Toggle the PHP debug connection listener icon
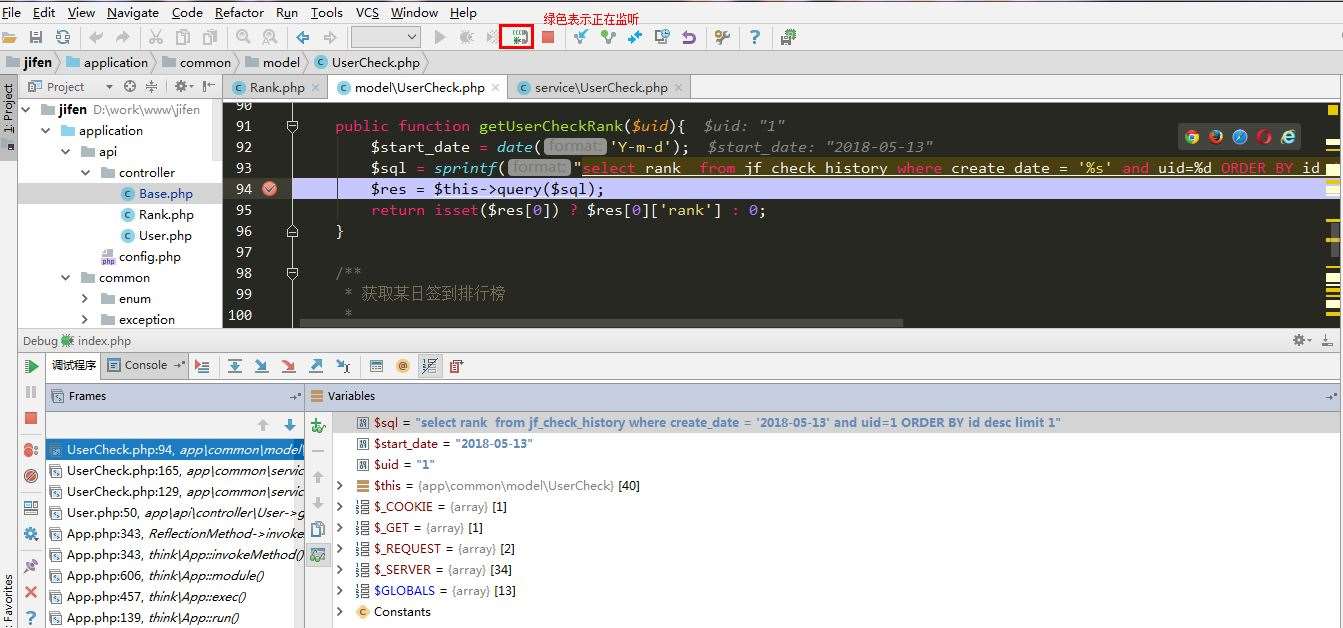 (517, 37)
